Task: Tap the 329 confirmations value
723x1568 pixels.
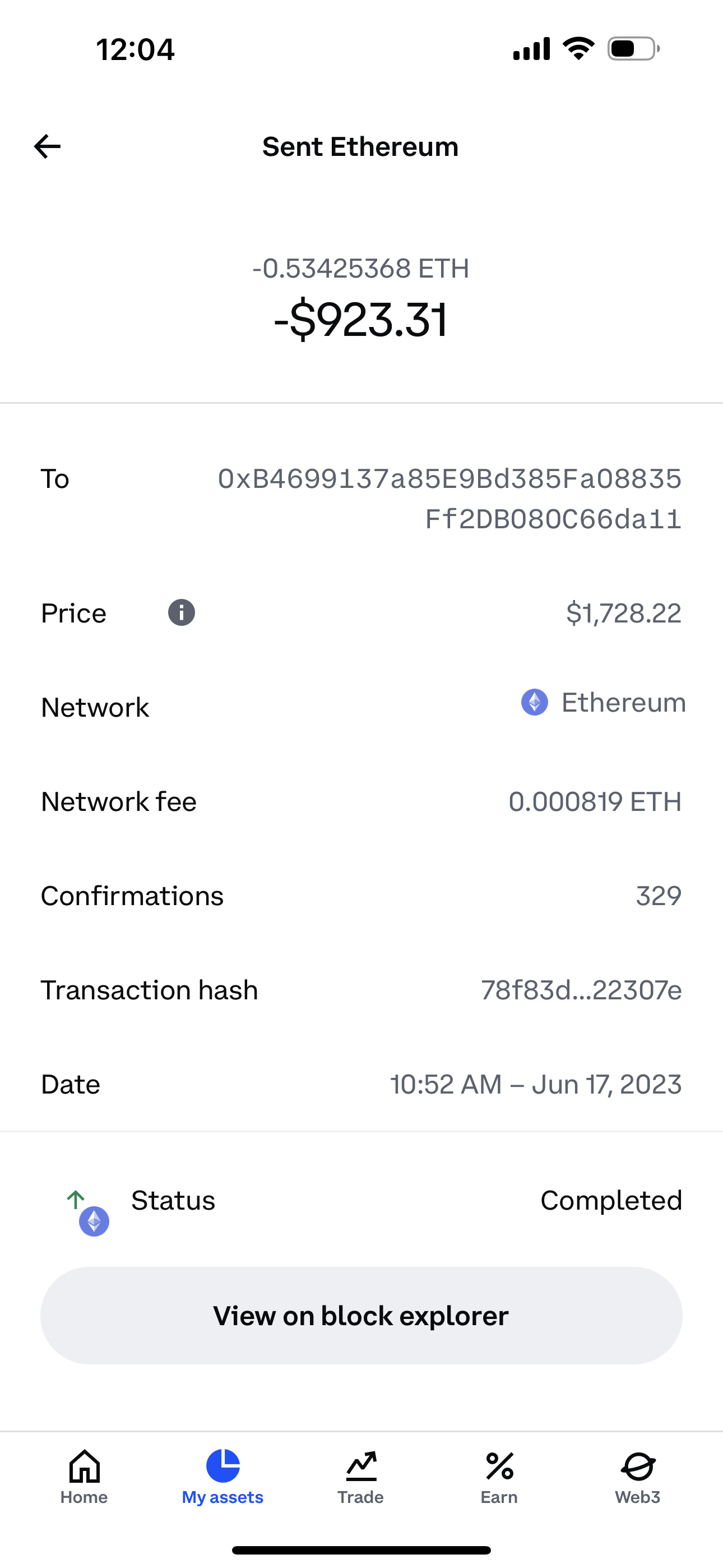Action: [658, 896]
